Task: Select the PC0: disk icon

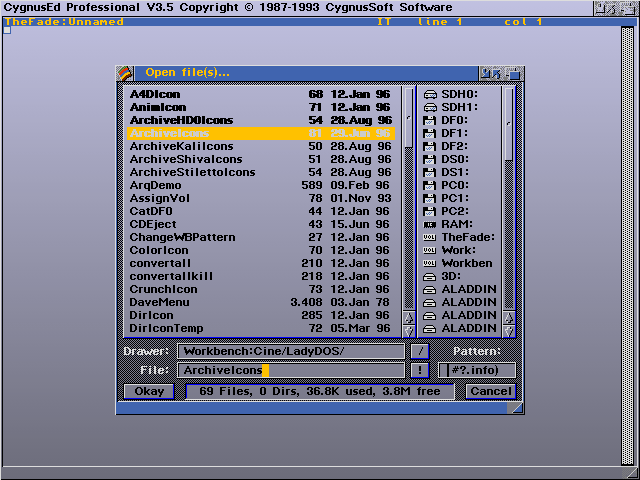Action: tap(429, 186)
